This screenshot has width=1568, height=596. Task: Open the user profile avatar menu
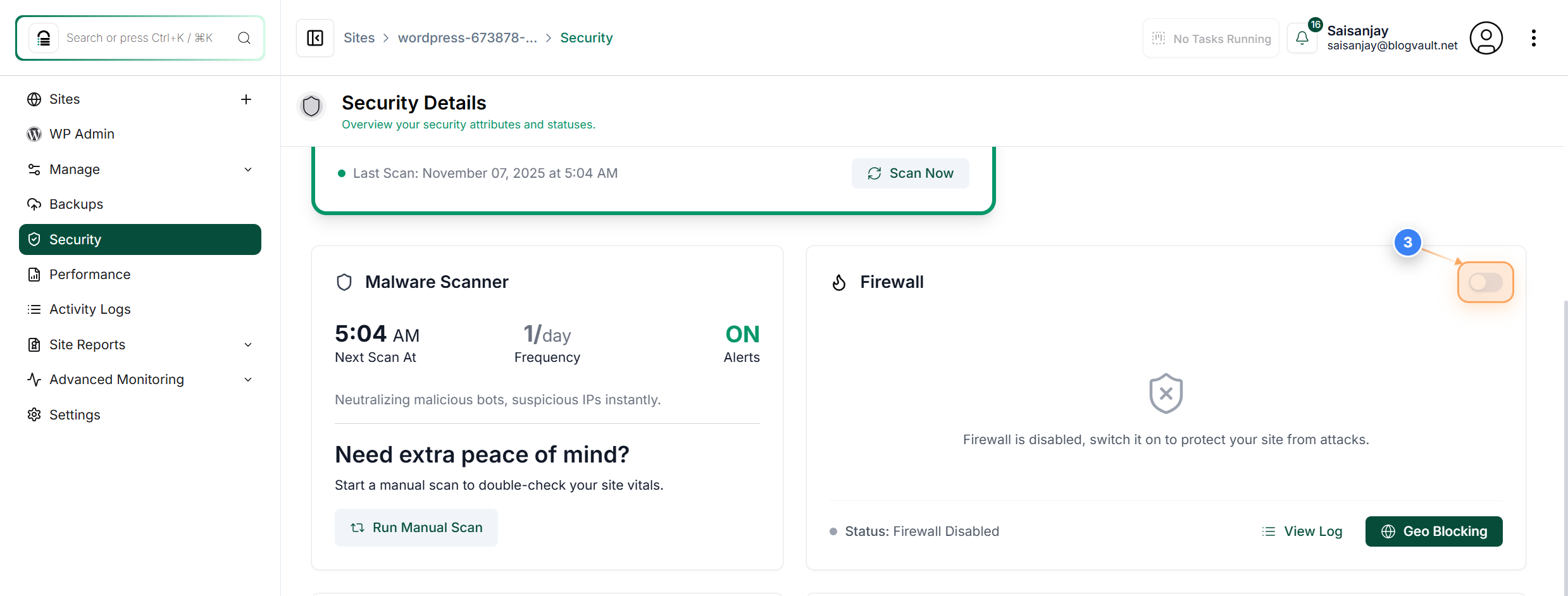pos(1486,38)
